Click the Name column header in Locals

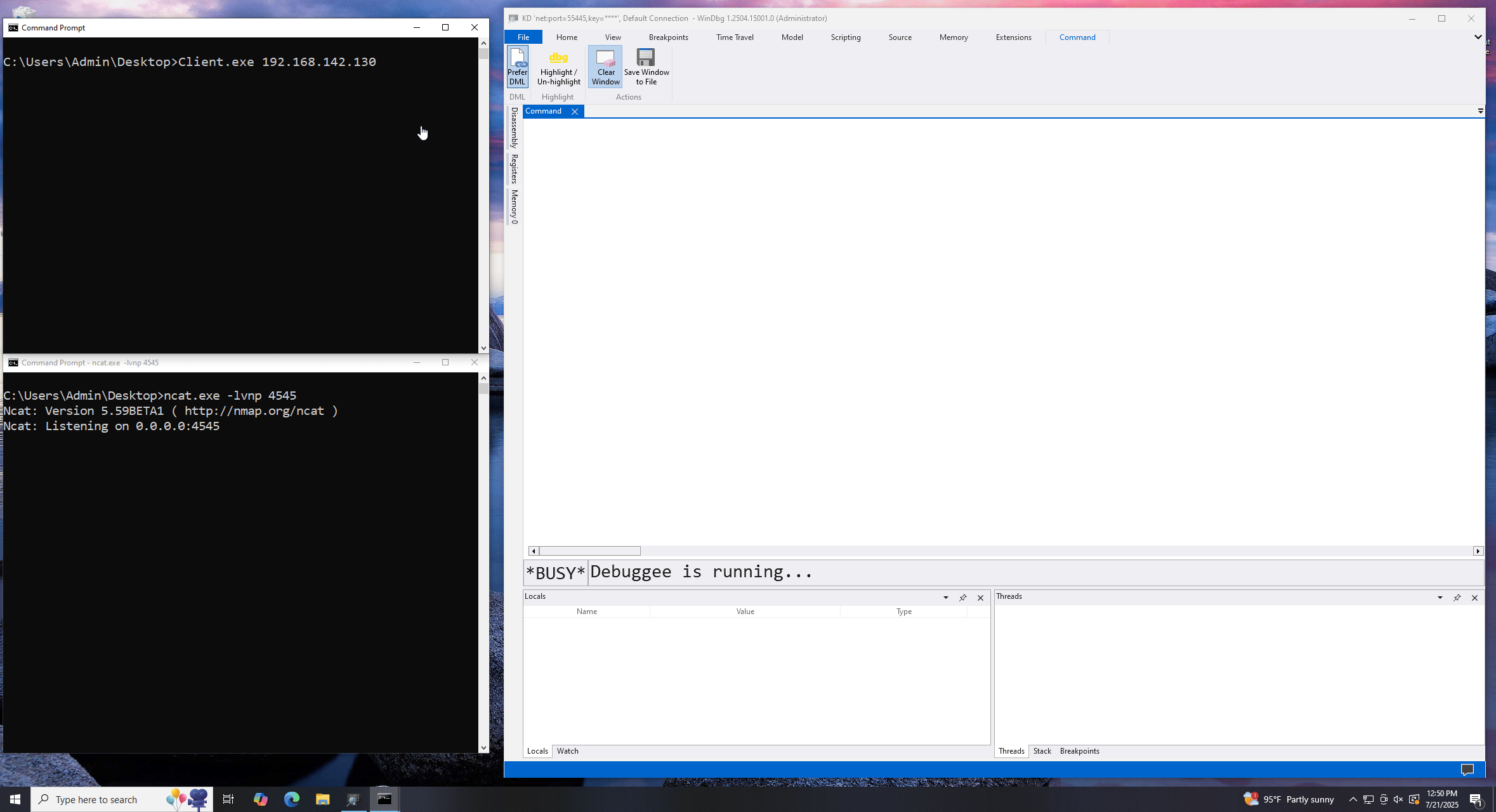(587, 612)
